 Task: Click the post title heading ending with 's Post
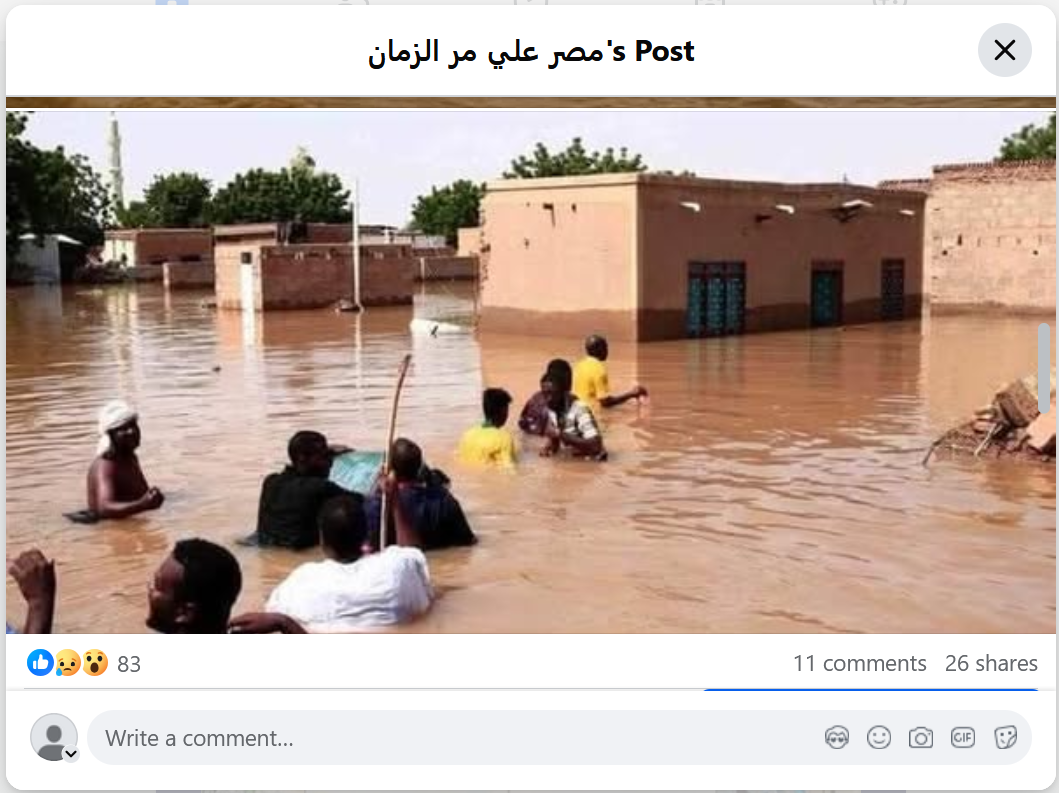point(531,51)
